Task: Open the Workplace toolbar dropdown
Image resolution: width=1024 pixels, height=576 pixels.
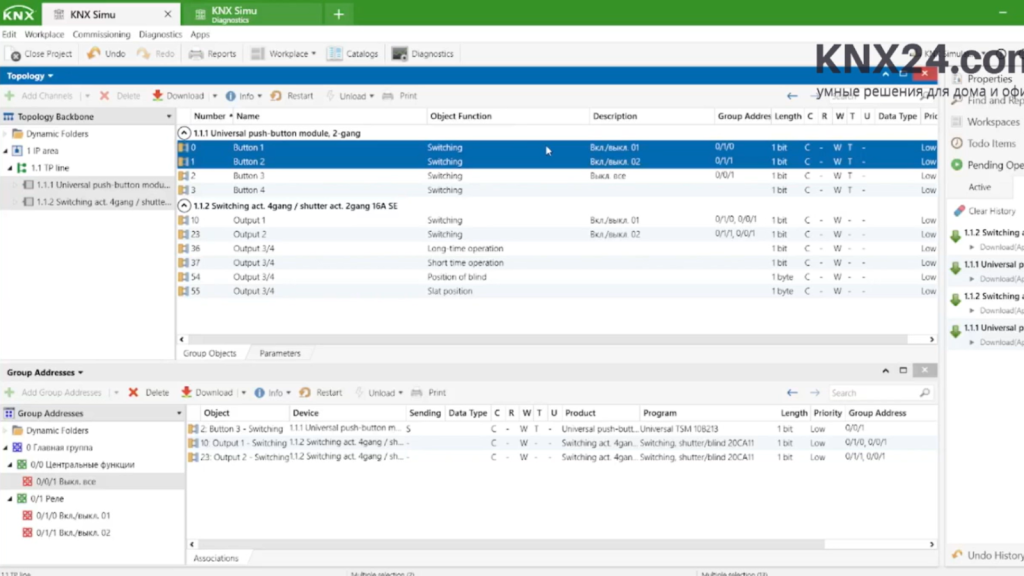Action: click(x=284, y=54)
